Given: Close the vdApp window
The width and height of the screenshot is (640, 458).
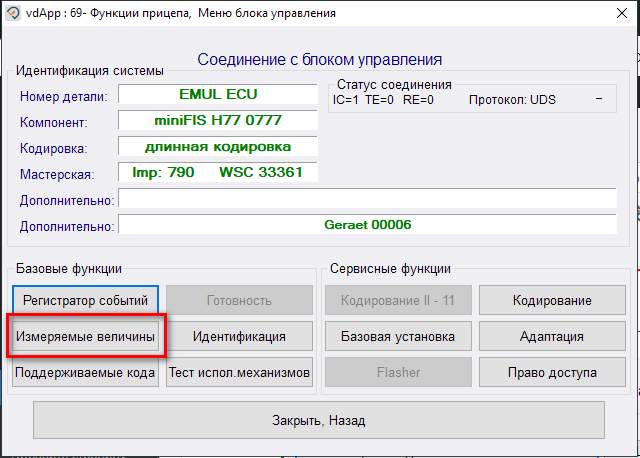Looking at the screenshot, I should (622, 13).
